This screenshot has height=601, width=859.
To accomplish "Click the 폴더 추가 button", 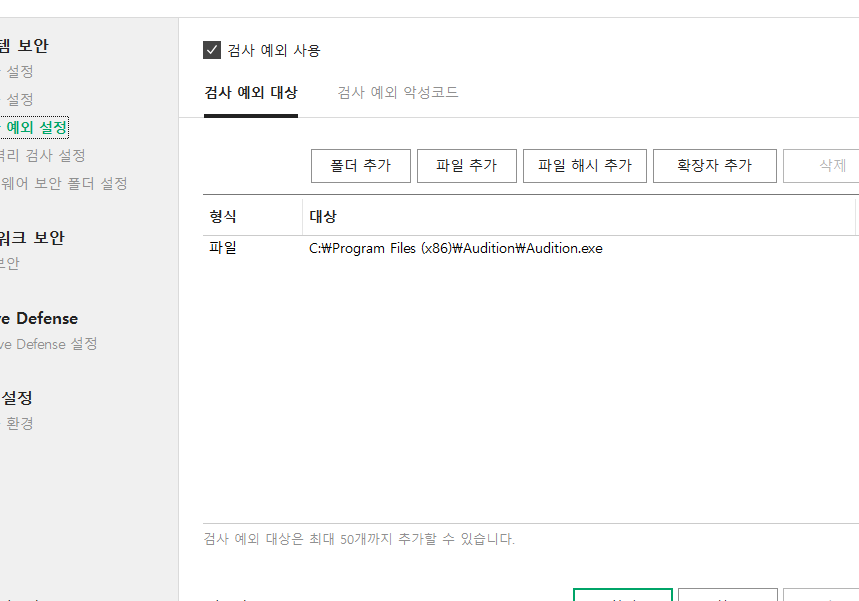I will (x=361, y=166).
